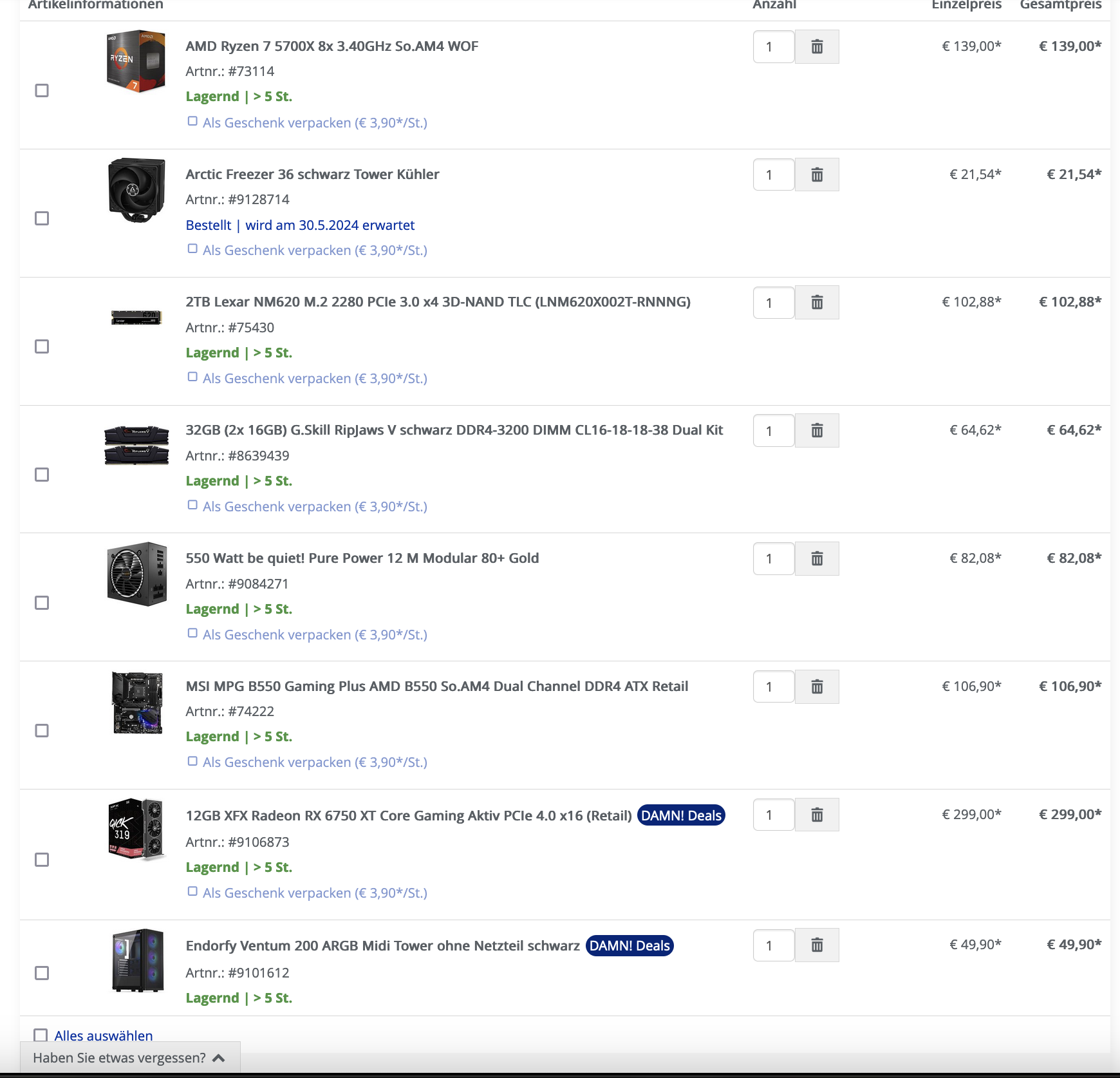Enable gift wrapping for be quiet! power supply
This screenshot has height=1078, width=1120.
click(192, 633)
